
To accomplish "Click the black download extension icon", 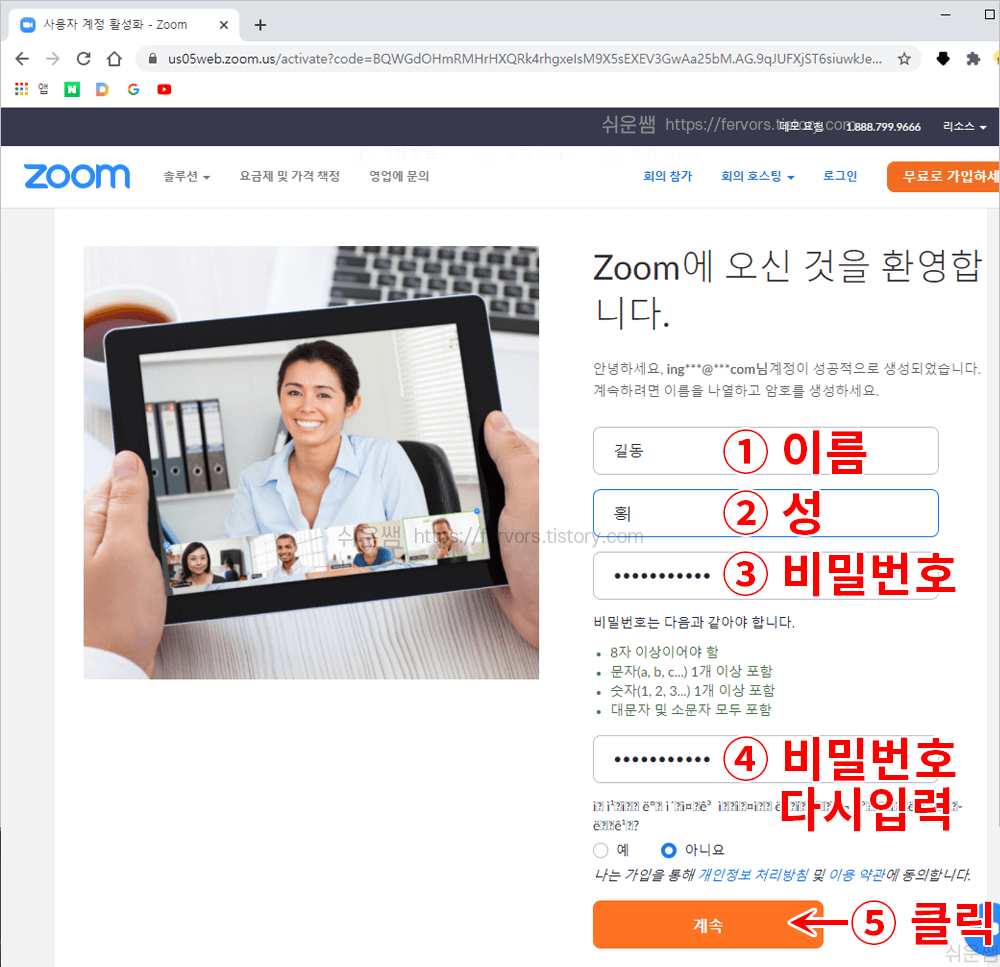I will point(943,59).
